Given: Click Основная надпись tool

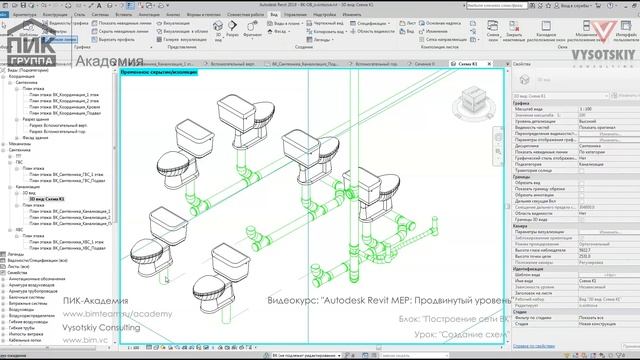Looking at the screenshot, I should (440, 23).
